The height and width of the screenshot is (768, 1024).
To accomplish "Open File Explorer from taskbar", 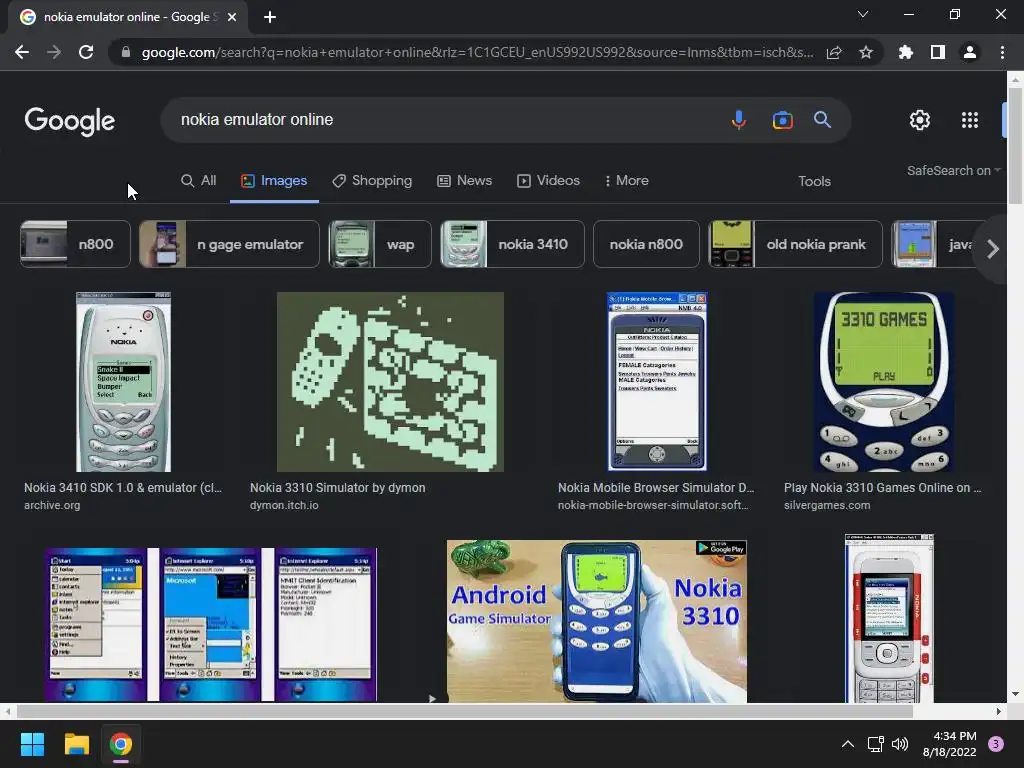I will pyautogui.click(x=76, y=744).
